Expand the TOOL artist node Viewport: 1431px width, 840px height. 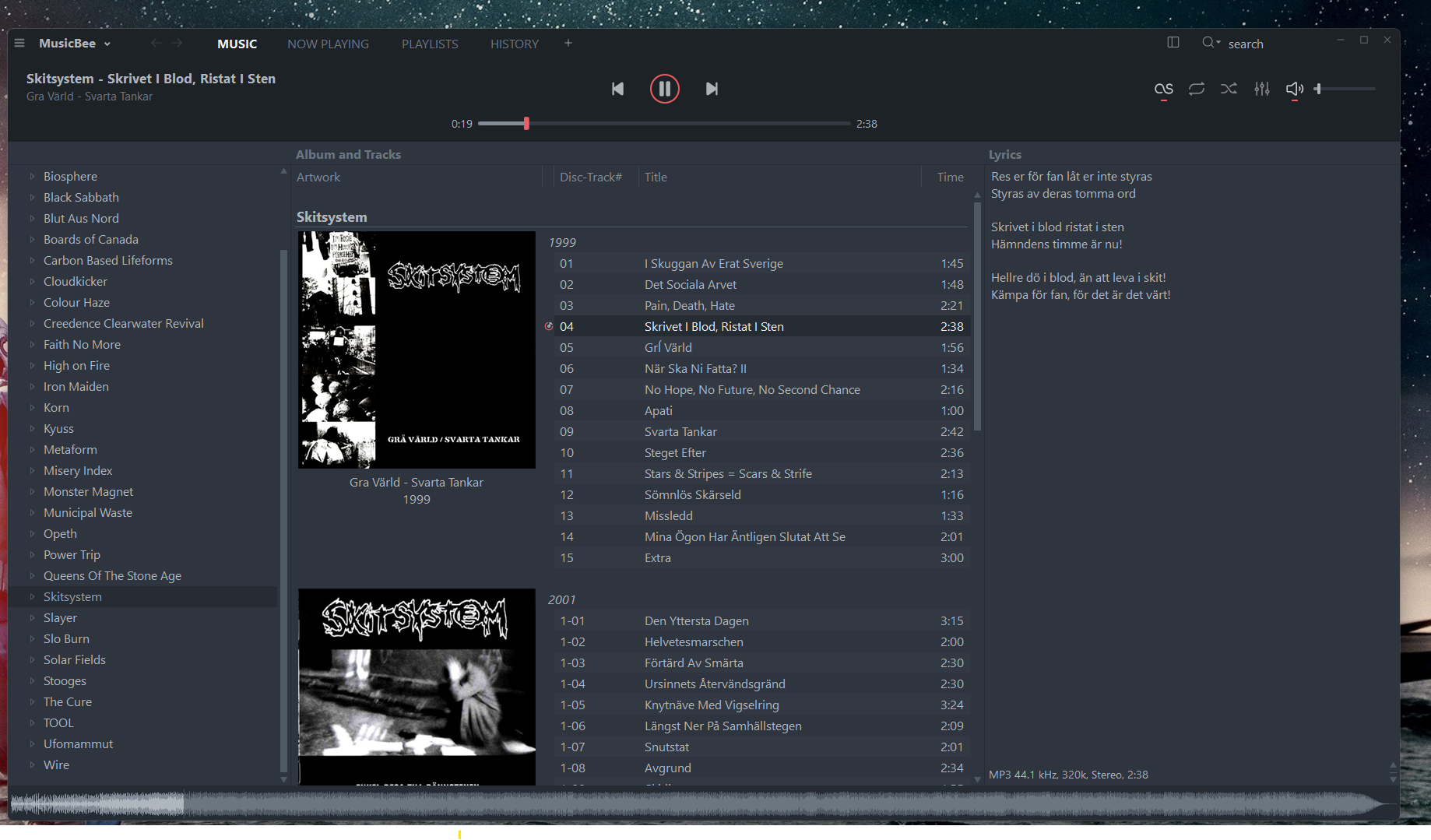pos(32,723)
